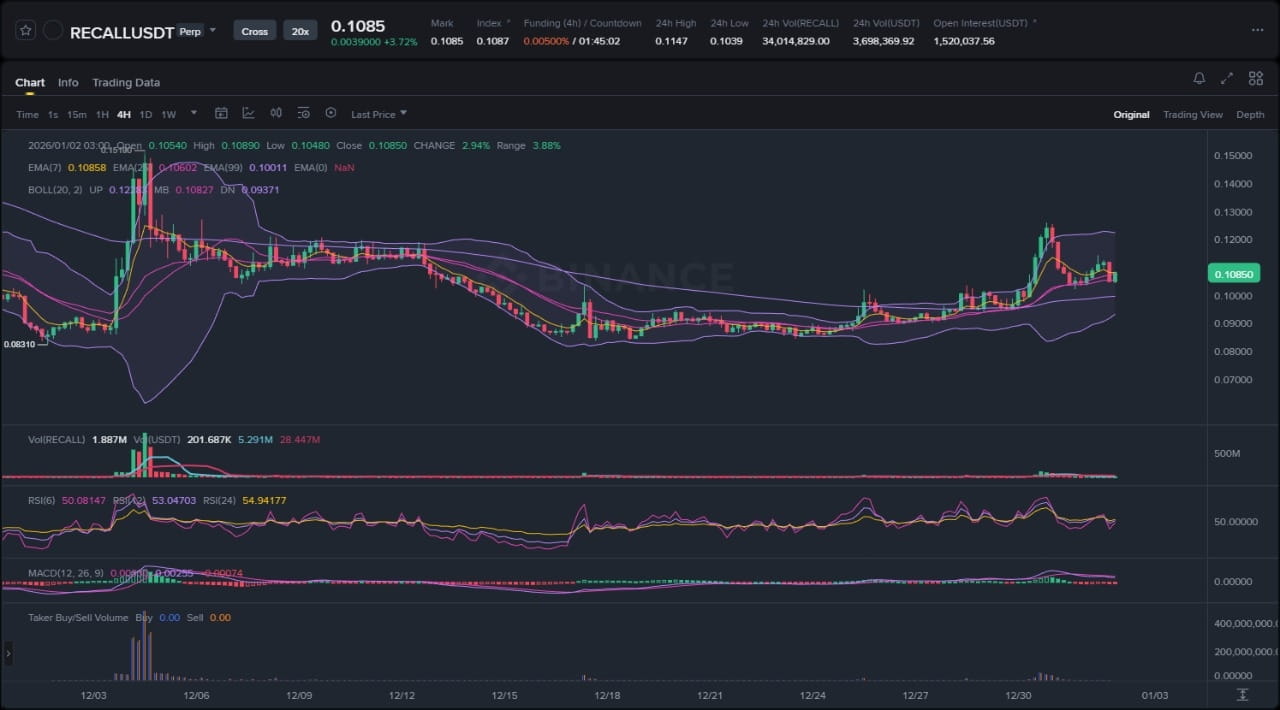
Task: Open the technical indicators line-chart icon
Action: (x=248, y=114)
